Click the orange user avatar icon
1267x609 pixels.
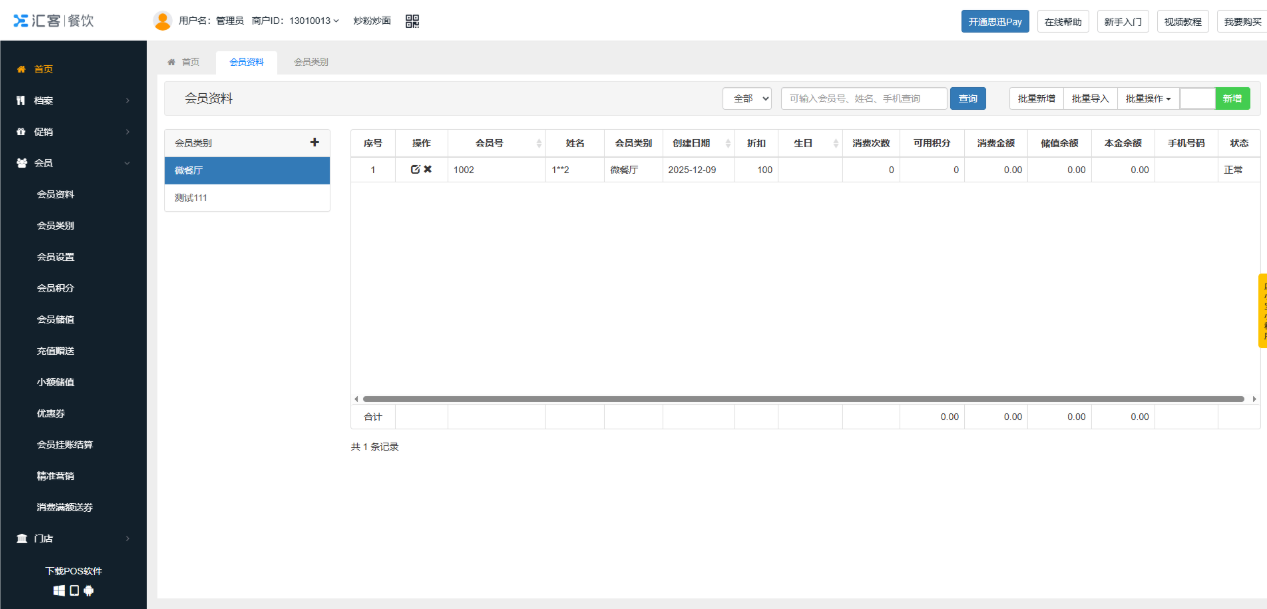162,21
